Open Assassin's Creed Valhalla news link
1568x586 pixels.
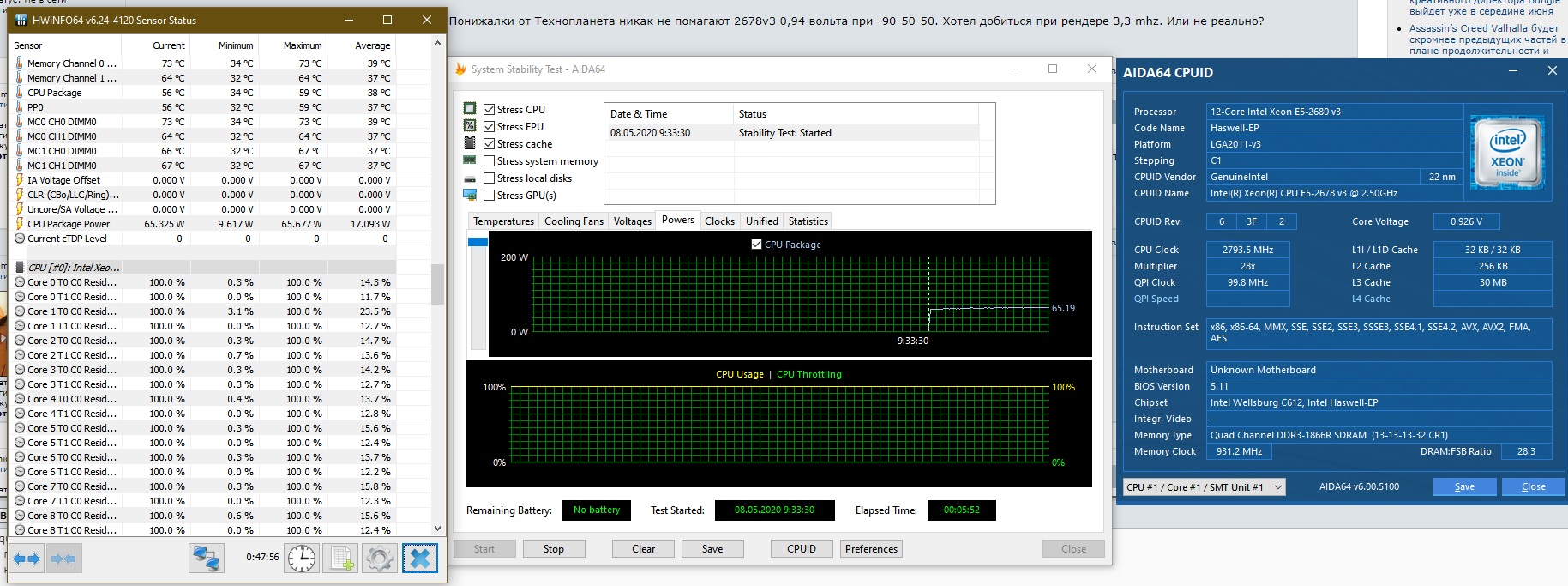1487,39
